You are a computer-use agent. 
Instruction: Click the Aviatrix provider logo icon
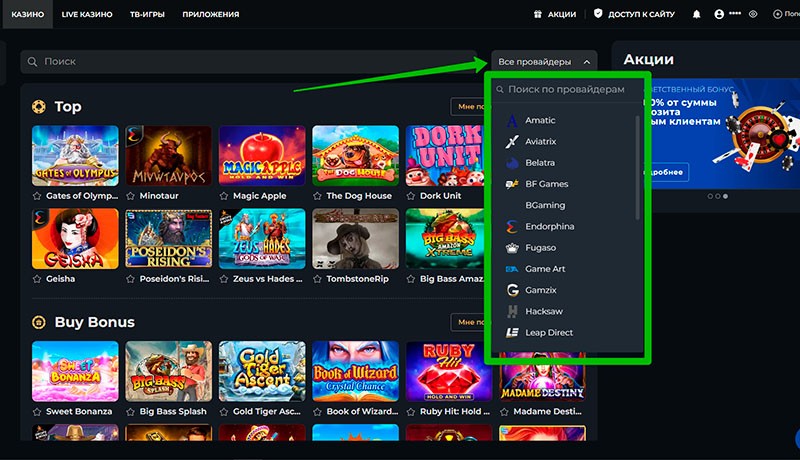point(512,141)
